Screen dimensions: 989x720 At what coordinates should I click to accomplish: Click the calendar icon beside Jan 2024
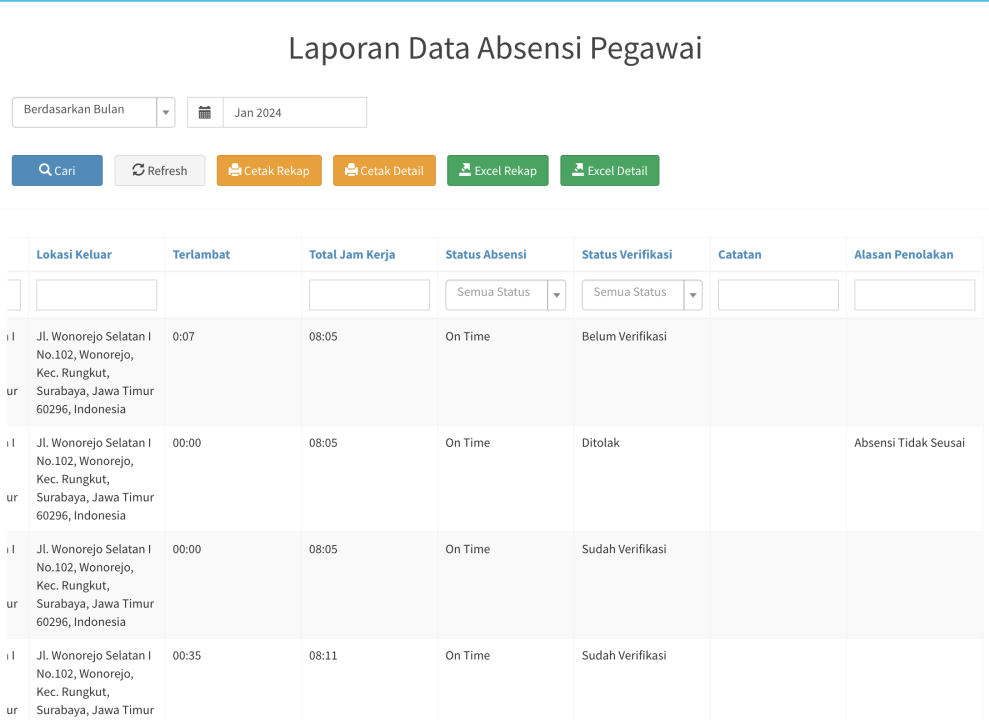205,113
